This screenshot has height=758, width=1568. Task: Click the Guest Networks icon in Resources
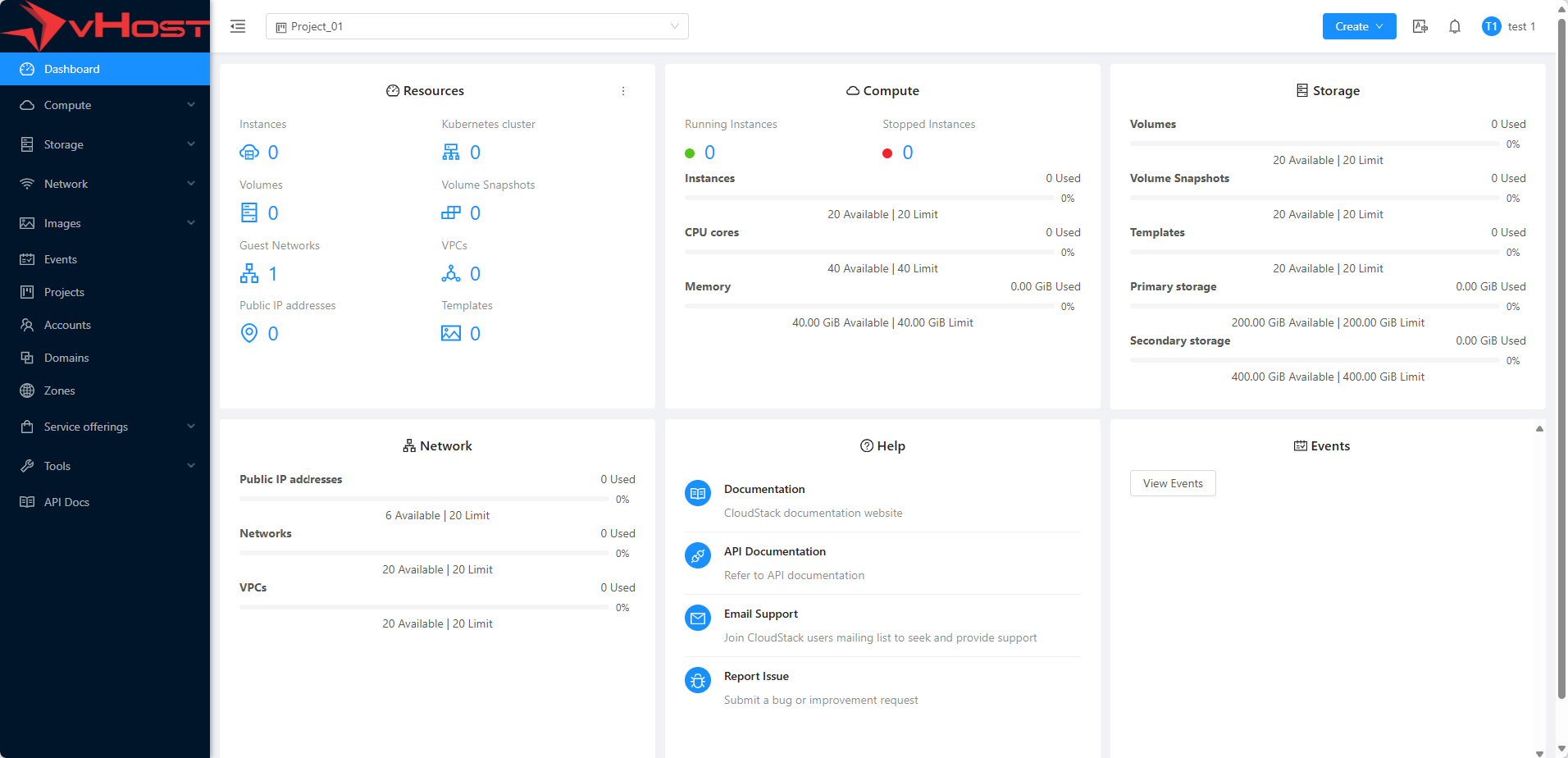[248, 273]
